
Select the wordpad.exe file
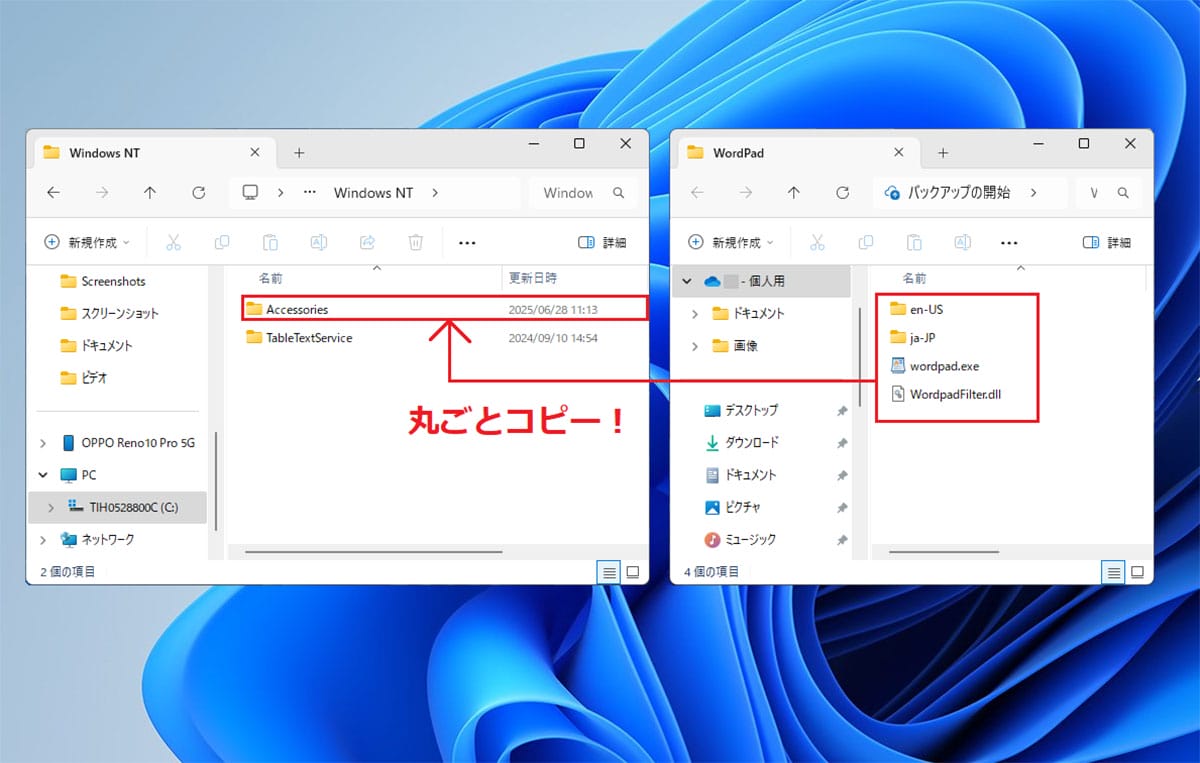(934, 366)
